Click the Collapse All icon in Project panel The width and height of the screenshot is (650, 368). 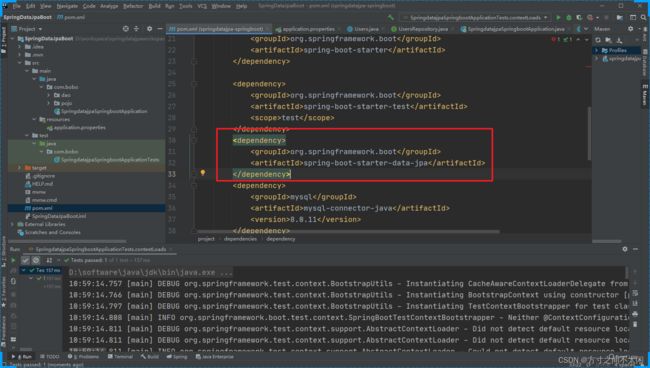[x=136, y=29]
